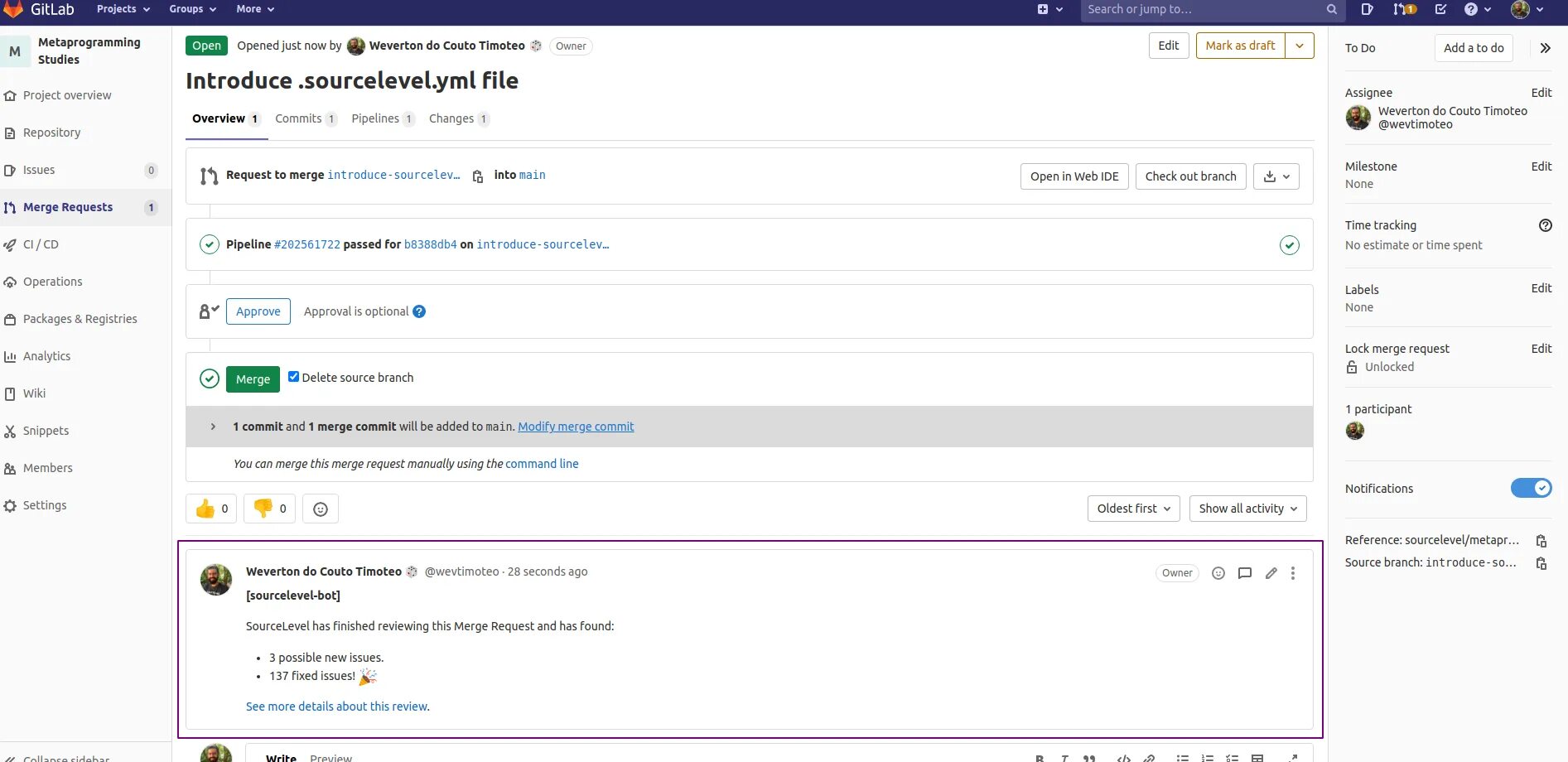Viewport: 1568px width, 762px height.
Task: Open the new item plus icon menu
Action: click(x=1049, y=9)
